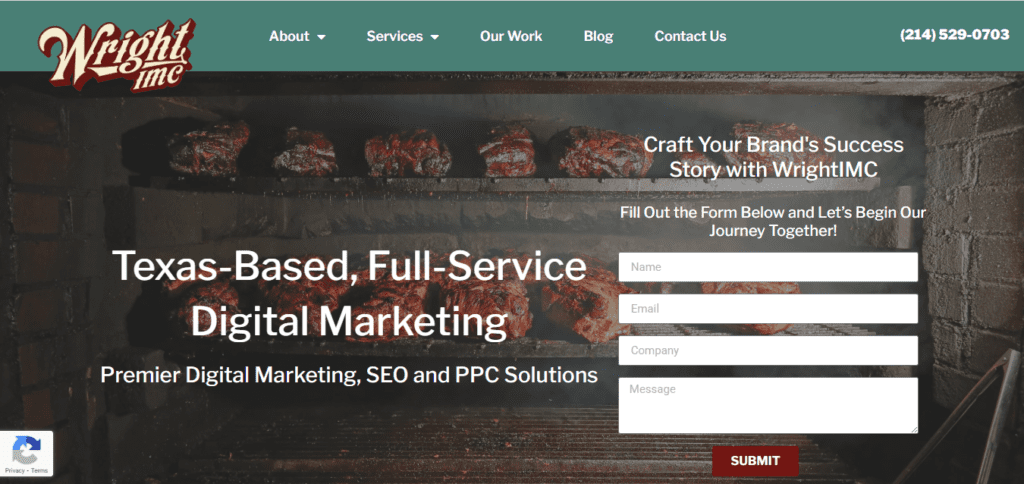Open the reCAPTCHA Terms link
Screen dimensions: 1024x484
pos(39,470)
